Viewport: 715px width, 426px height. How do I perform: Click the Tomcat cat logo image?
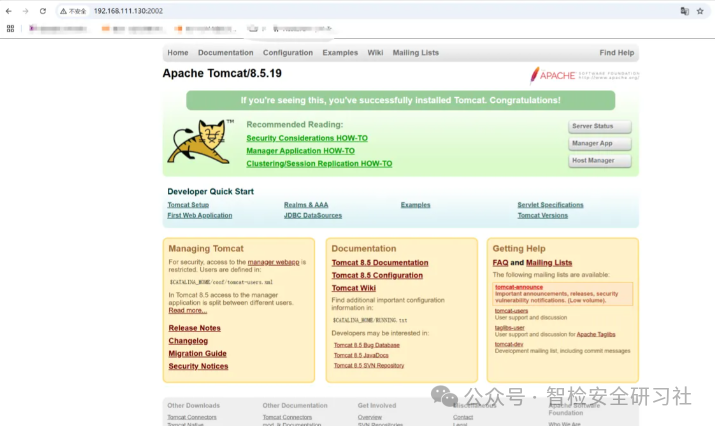200,142
